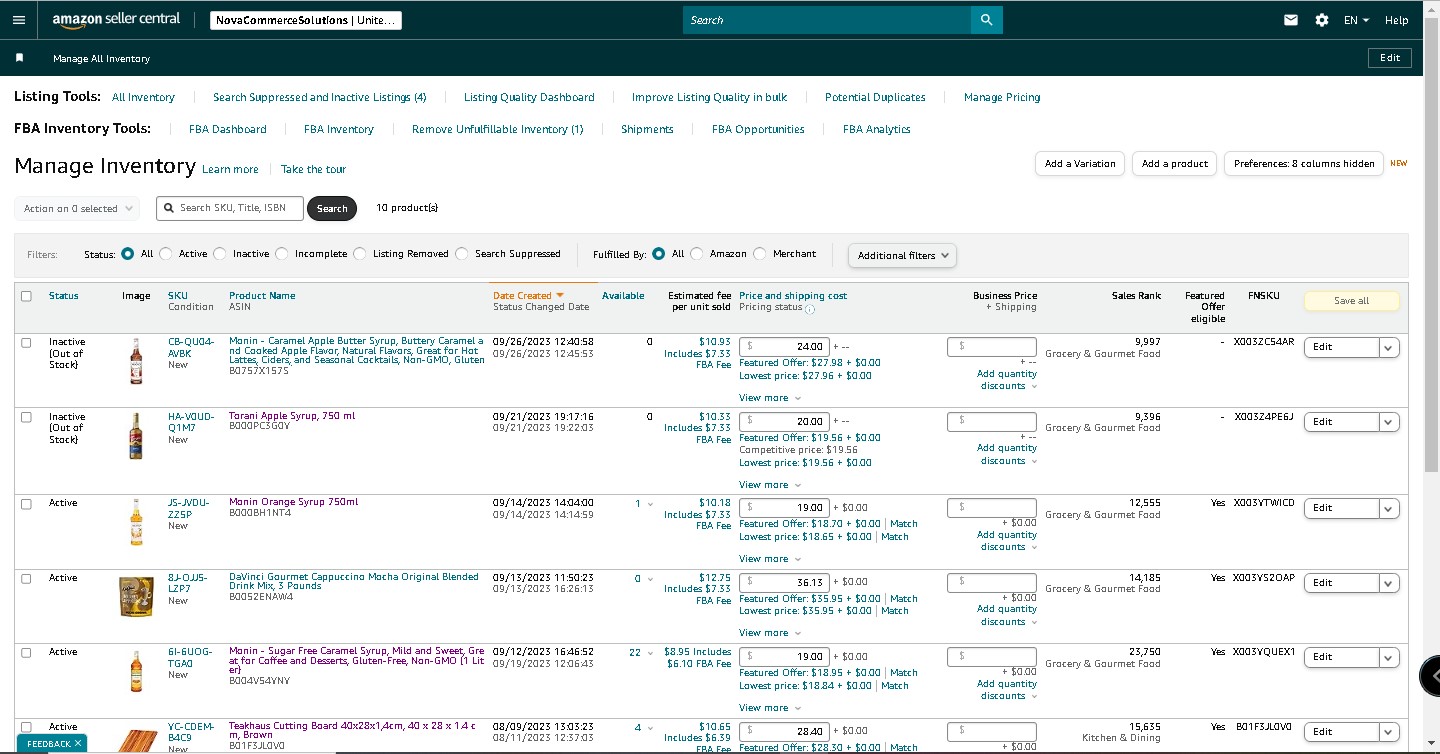The width and height of the screenshot is (1440, 754).
Task: Select the Incomplete status filter
Action: point(282,254)
